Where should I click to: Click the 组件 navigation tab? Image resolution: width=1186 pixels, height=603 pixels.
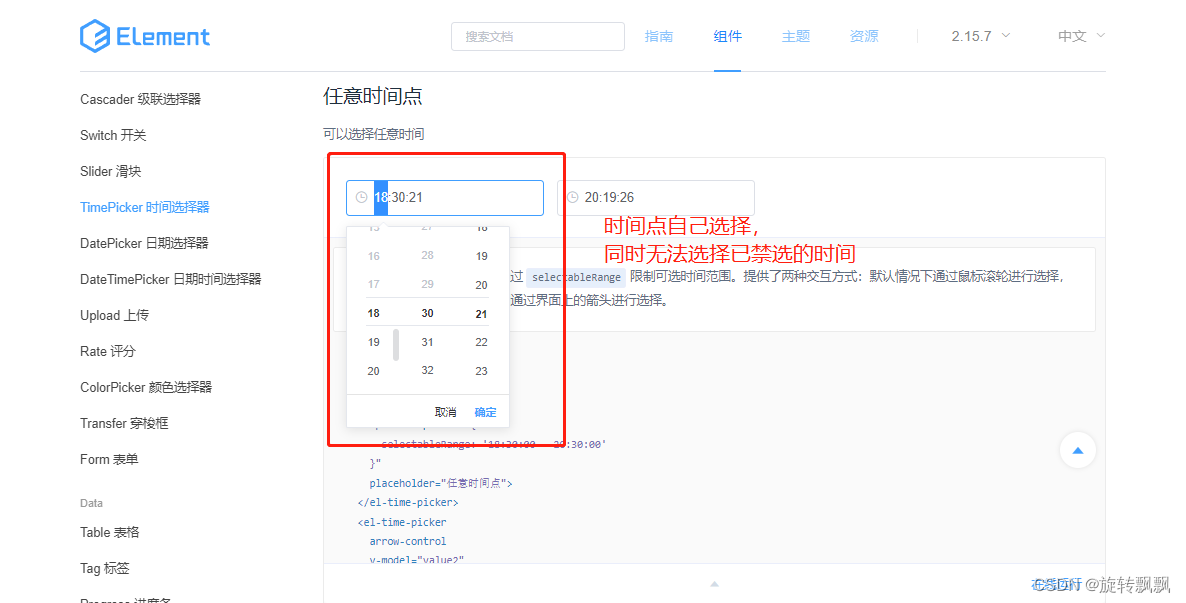coord(728,36)
